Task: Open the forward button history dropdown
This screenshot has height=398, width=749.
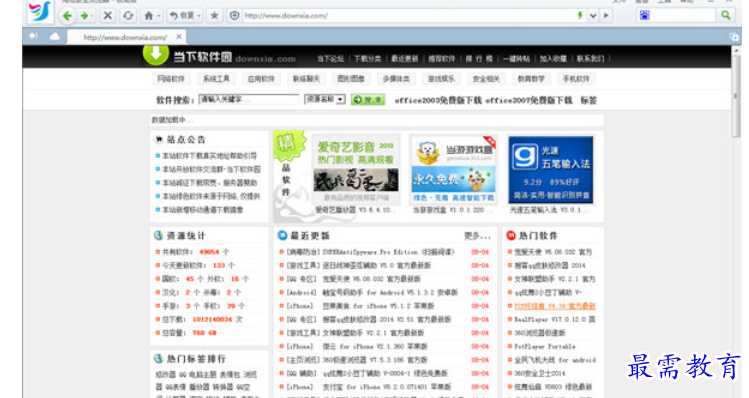Action: tap(92, 16)
